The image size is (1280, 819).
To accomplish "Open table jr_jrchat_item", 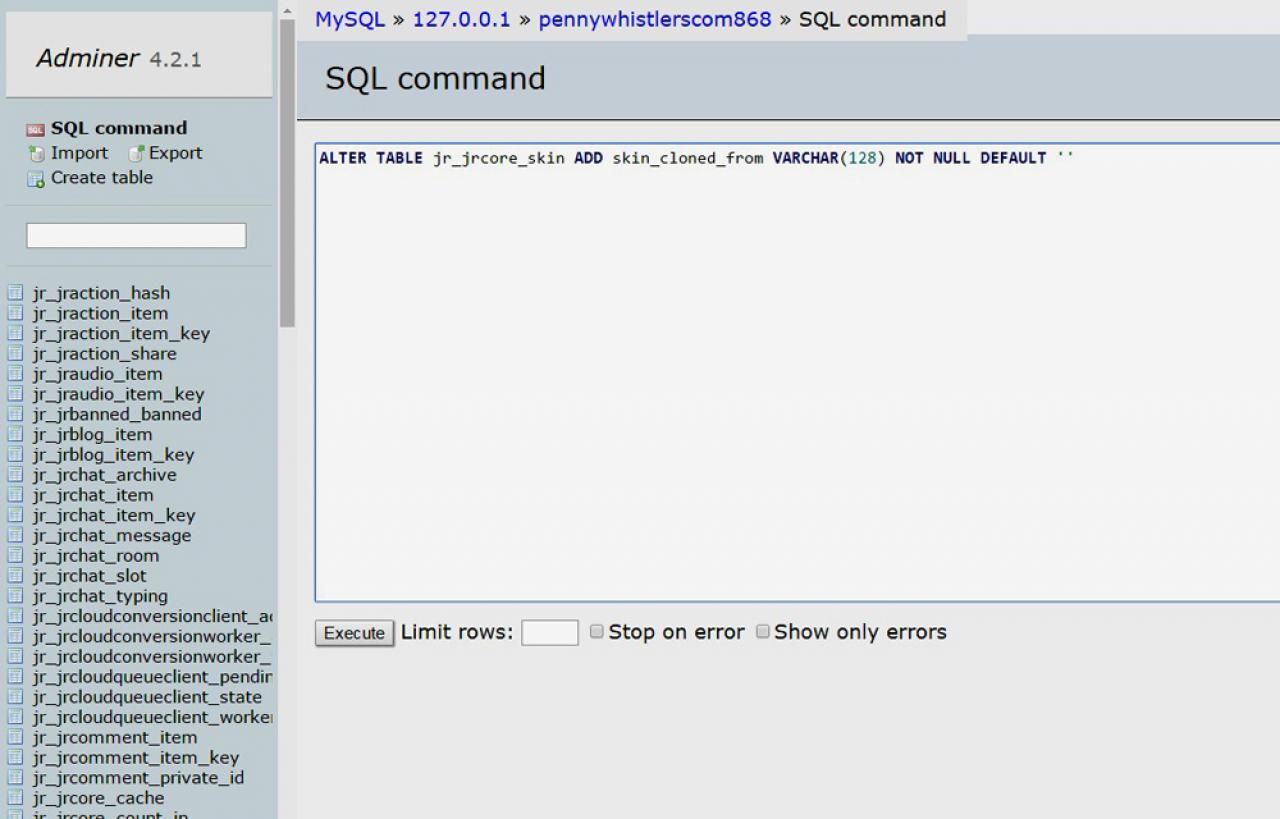I will coord(93,495).
